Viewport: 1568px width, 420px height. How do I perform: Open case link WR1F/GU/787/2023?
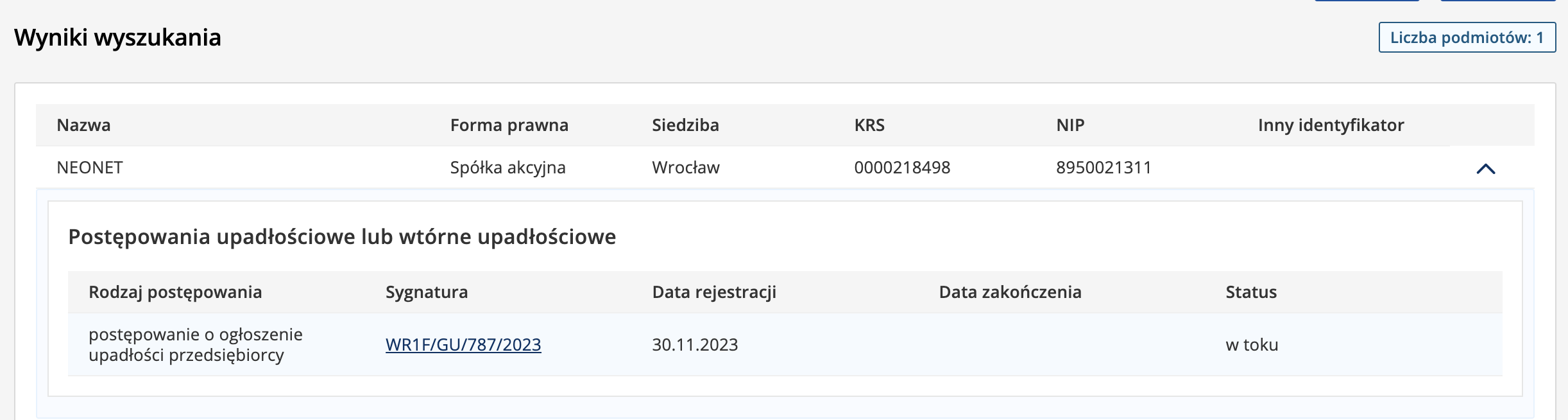(463, 345)
